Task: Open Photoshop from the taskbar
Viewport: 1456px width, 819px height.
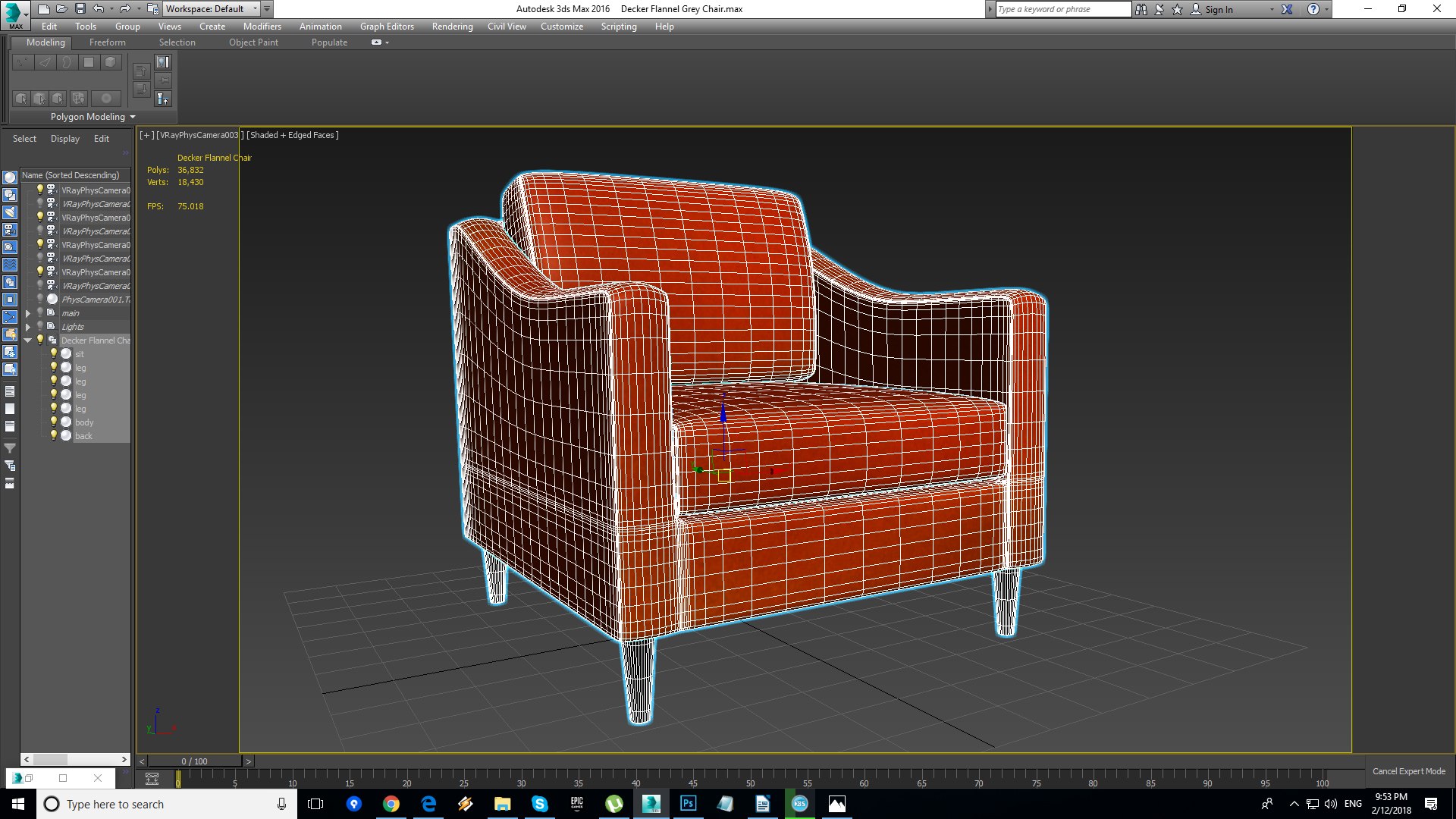Action: [x=688, y=804]
